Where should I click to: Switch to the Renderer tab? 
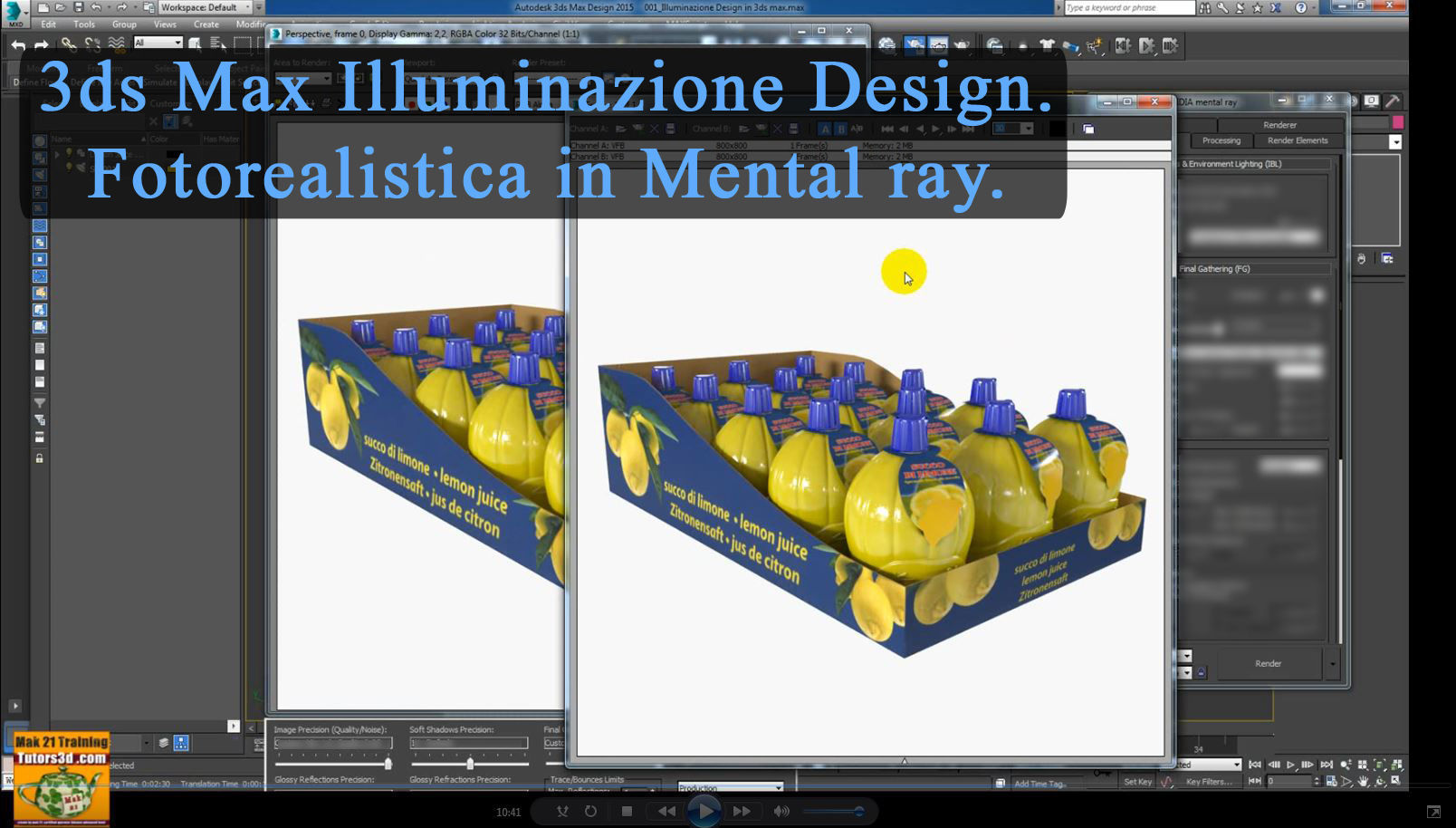[x=1279, y=125]
